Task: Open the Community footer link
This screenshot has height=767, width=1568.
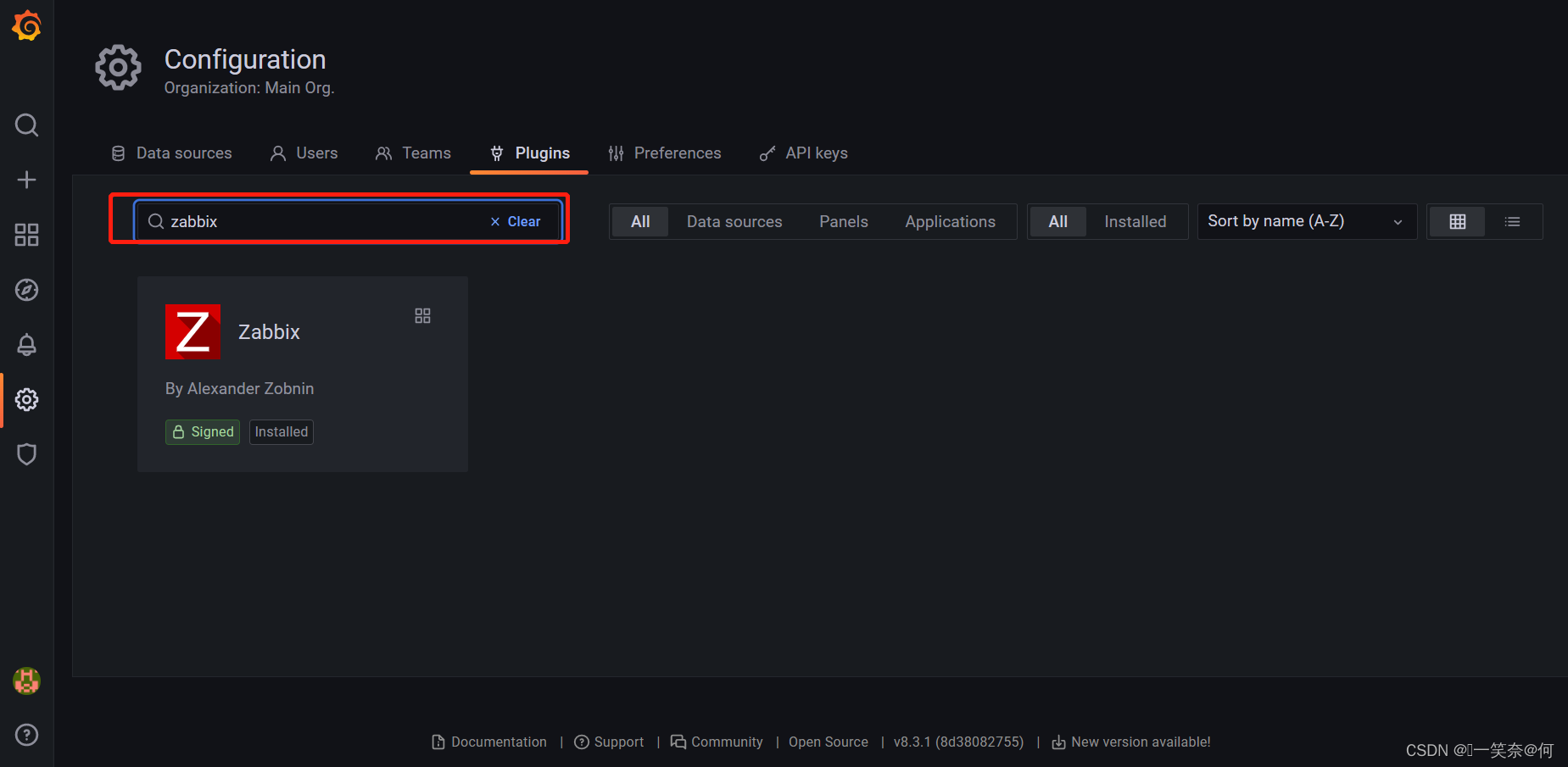Action: coord(717,742)
